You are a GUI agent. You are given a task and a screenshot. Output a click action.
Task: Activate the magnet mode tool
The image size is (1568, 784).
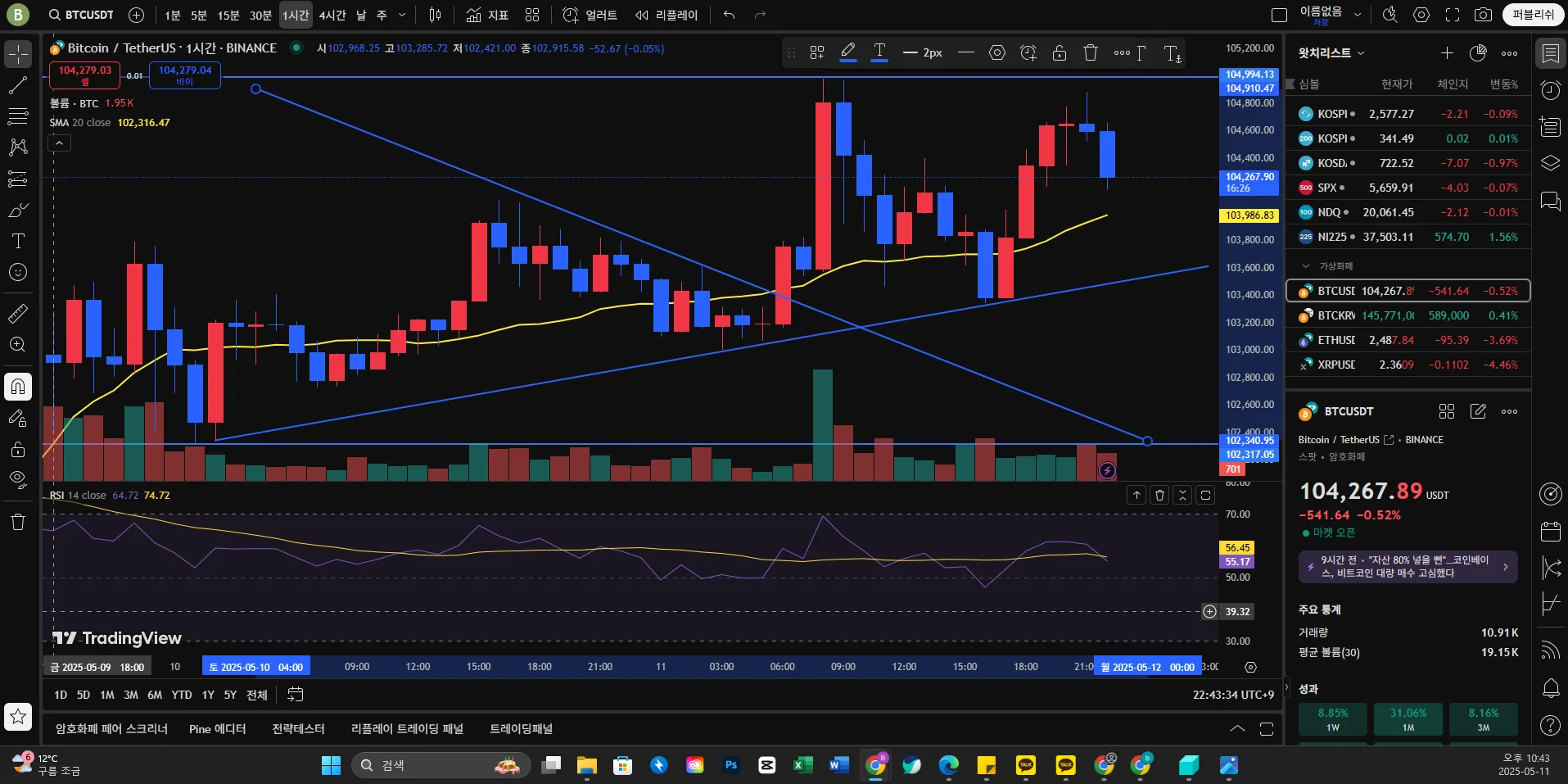[17, 387]
